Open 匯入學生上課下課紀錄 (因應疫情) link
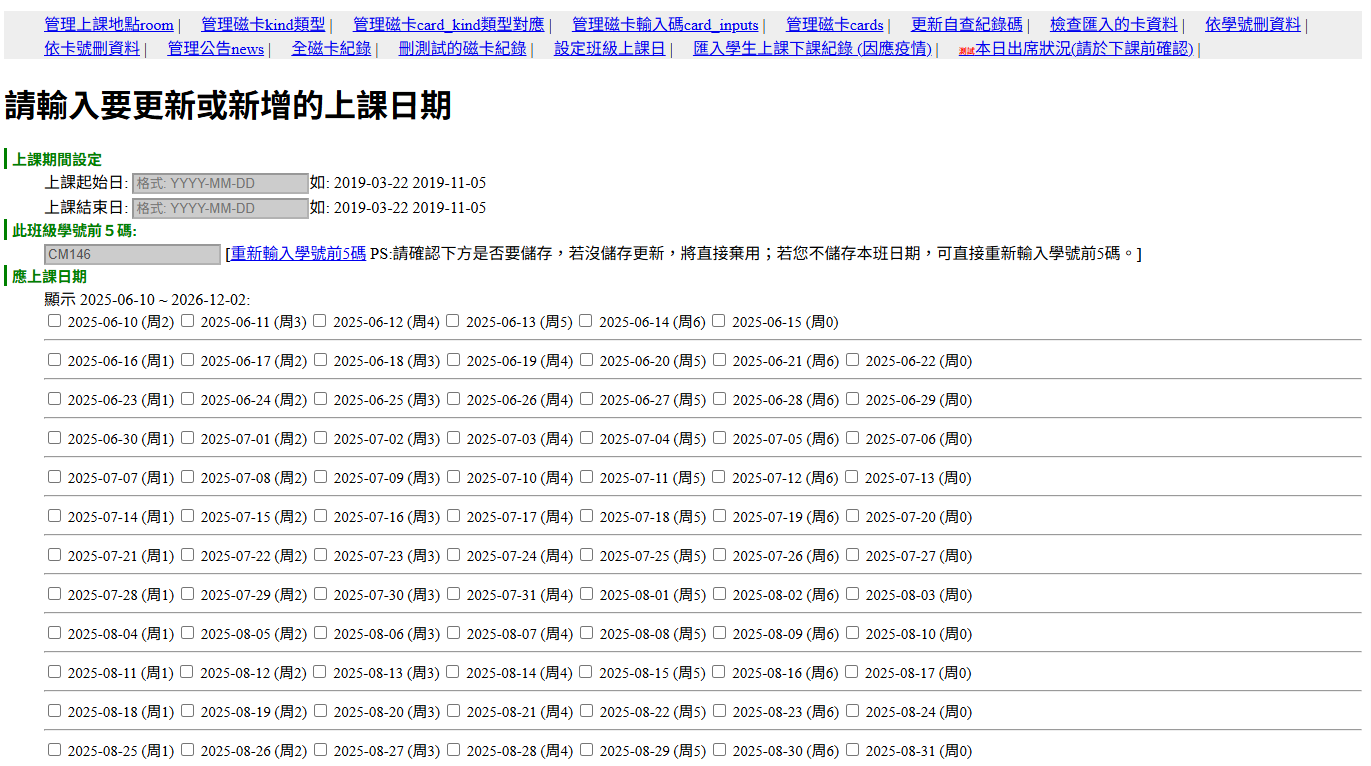Viewport: 1371px width, 766px height. click(812, 48)
